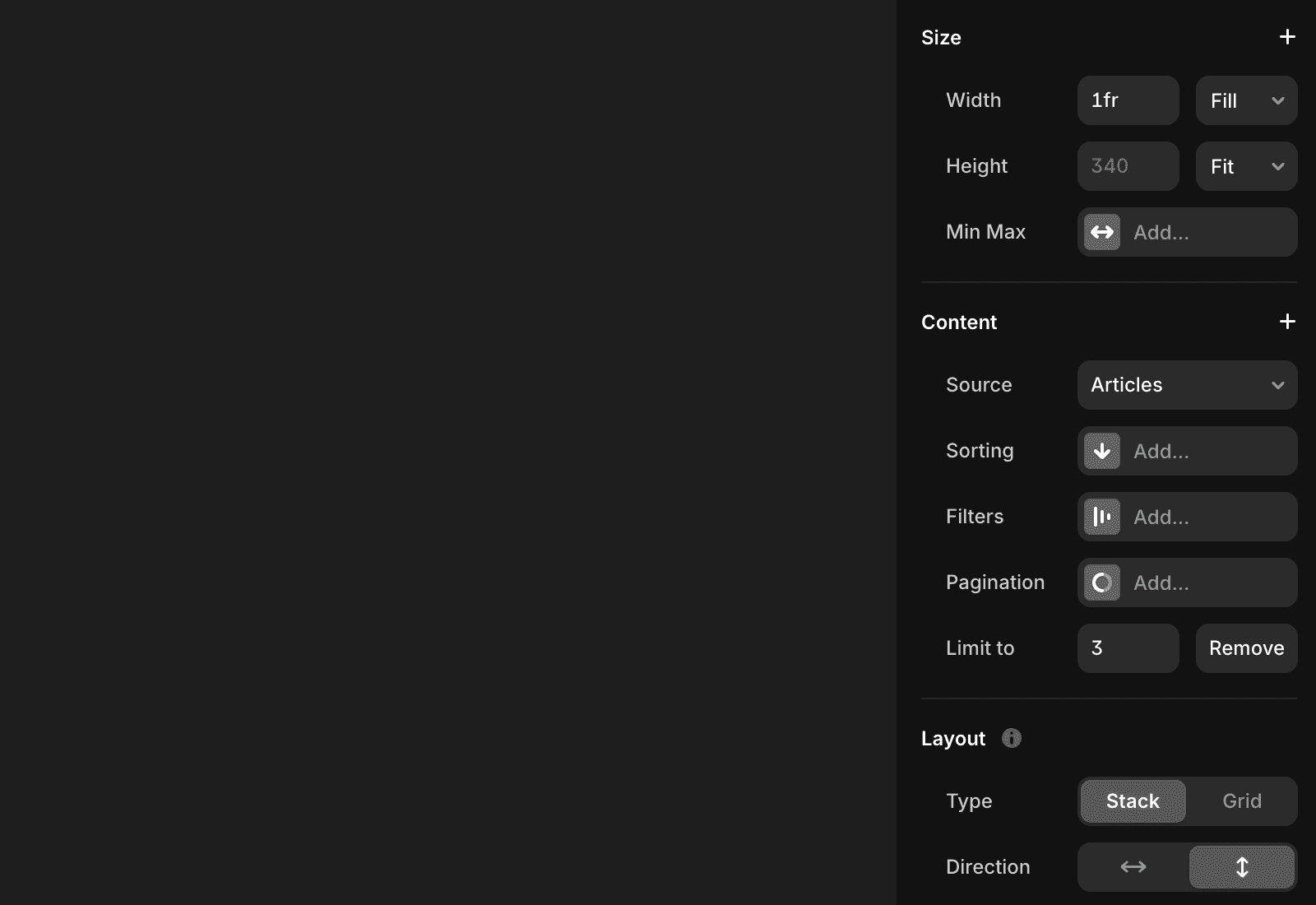Open the Height Fit dropdown

click(x=1247, y=166)
